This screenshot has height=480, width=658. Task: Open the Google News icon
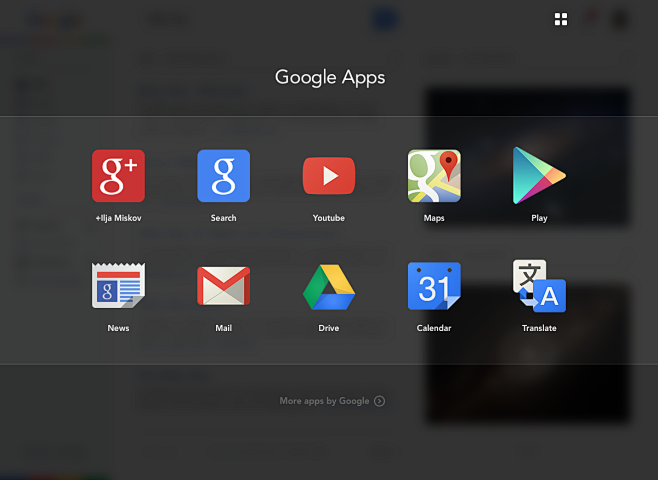(118, 285)
